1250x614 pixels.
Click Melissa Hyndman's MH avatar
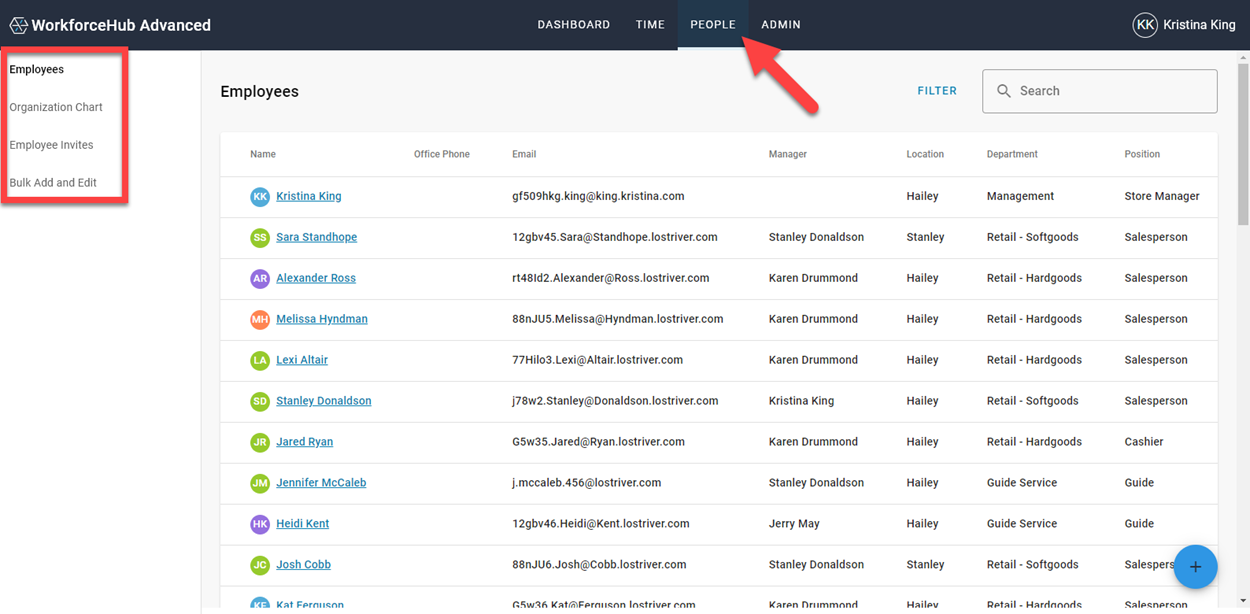(x=260, y=320)
